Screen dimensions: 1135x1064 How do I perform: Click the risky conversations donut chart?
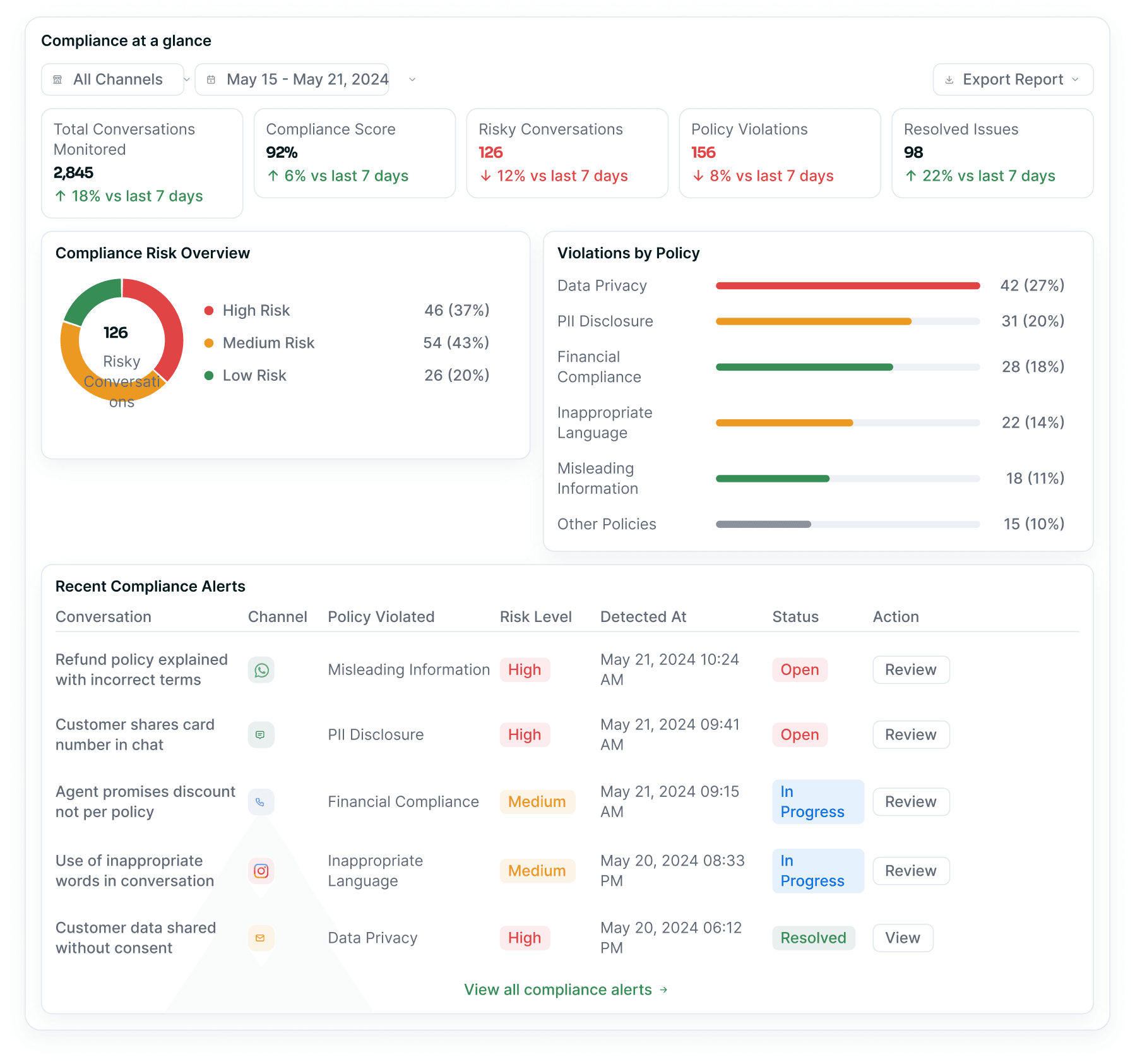[122, 340]
